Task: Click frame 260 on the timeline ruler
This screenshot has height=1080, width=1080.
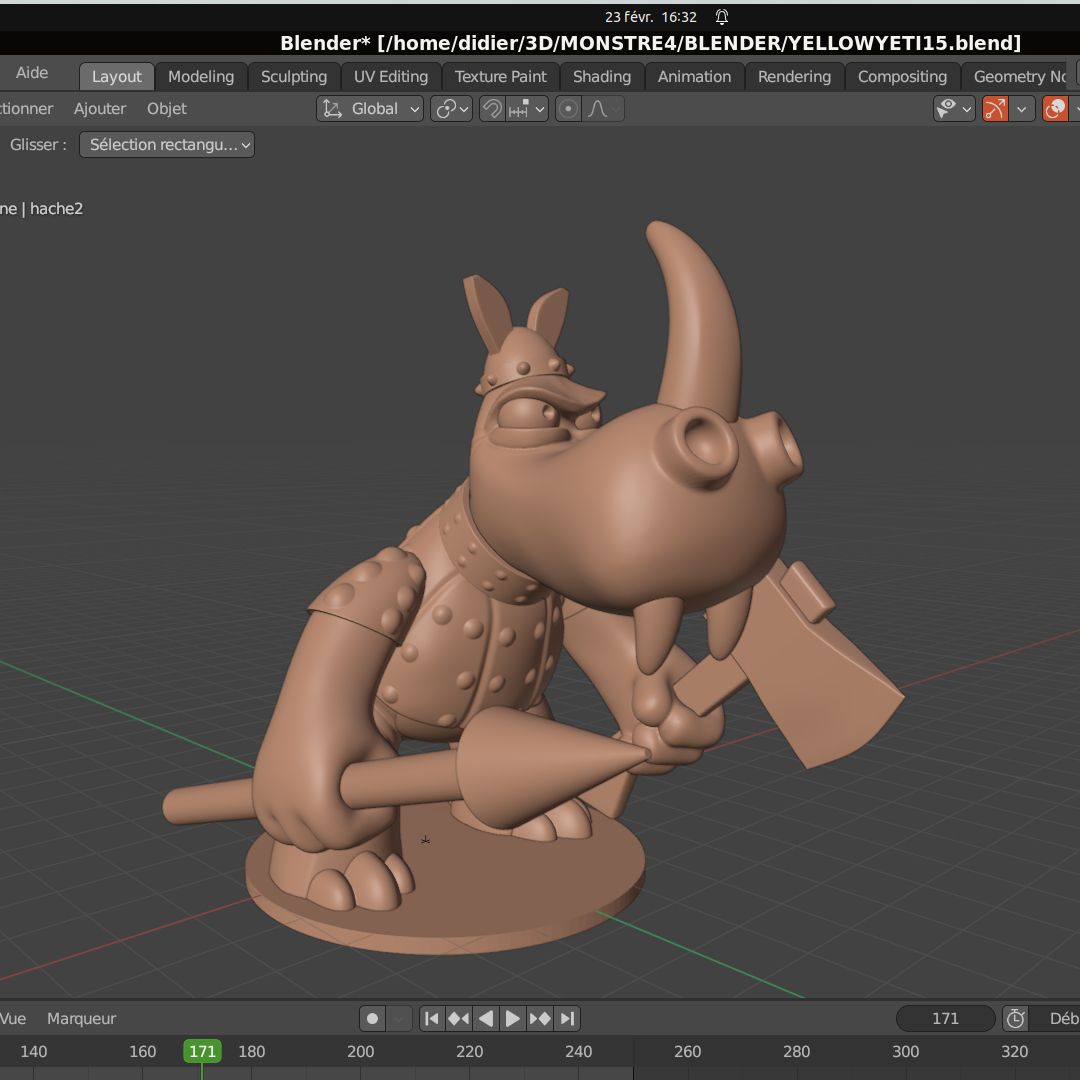Action: 687,1051
